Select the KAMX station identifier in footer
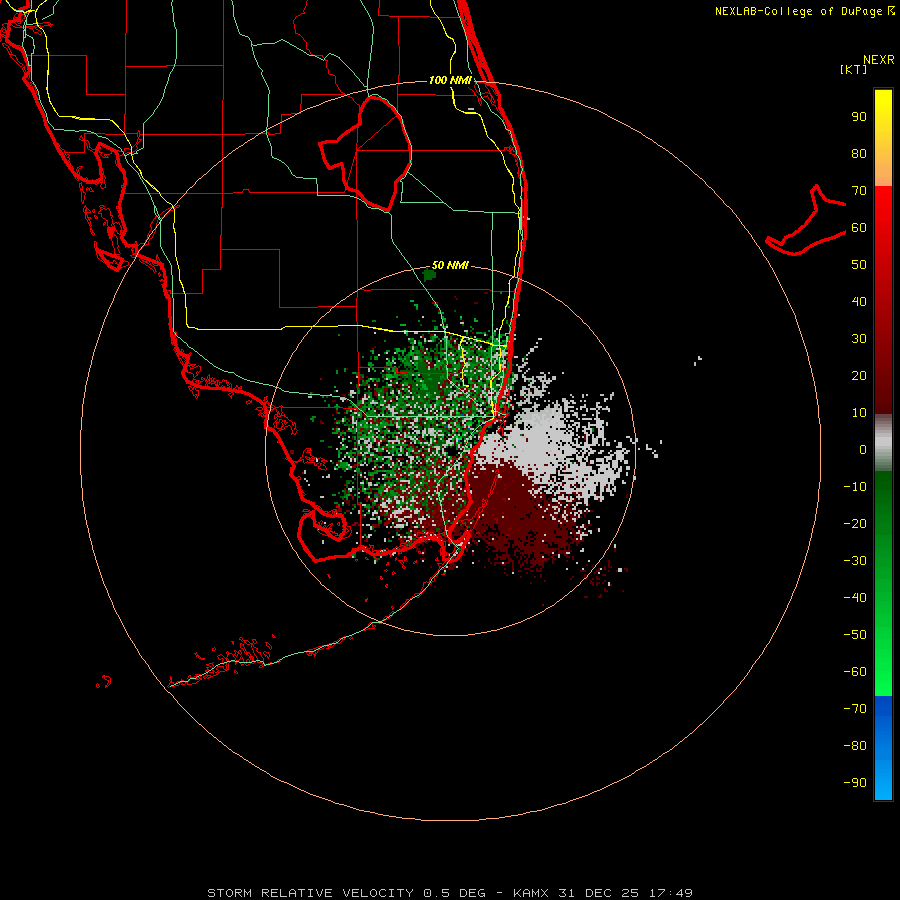 pyautogui.click(x=530, y=893)
